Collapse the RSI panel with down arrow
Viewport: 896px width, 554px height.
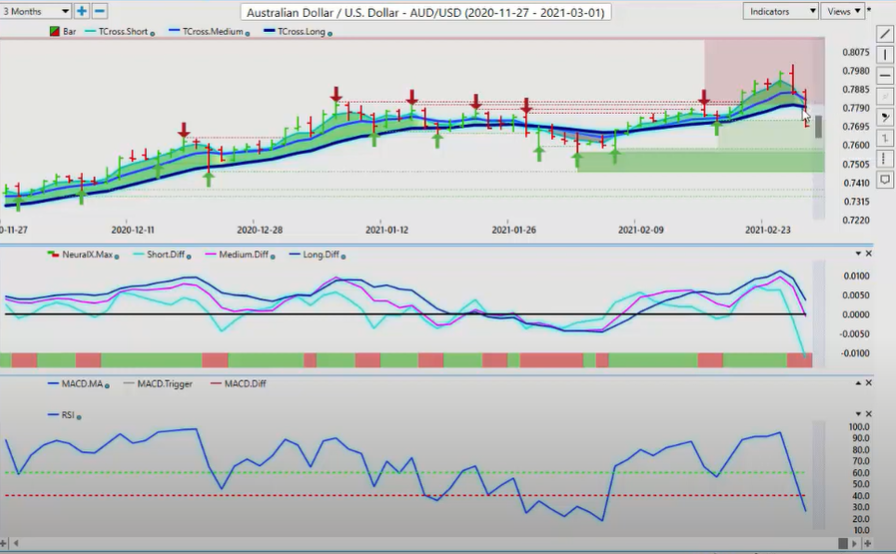(x=858, y=414)
